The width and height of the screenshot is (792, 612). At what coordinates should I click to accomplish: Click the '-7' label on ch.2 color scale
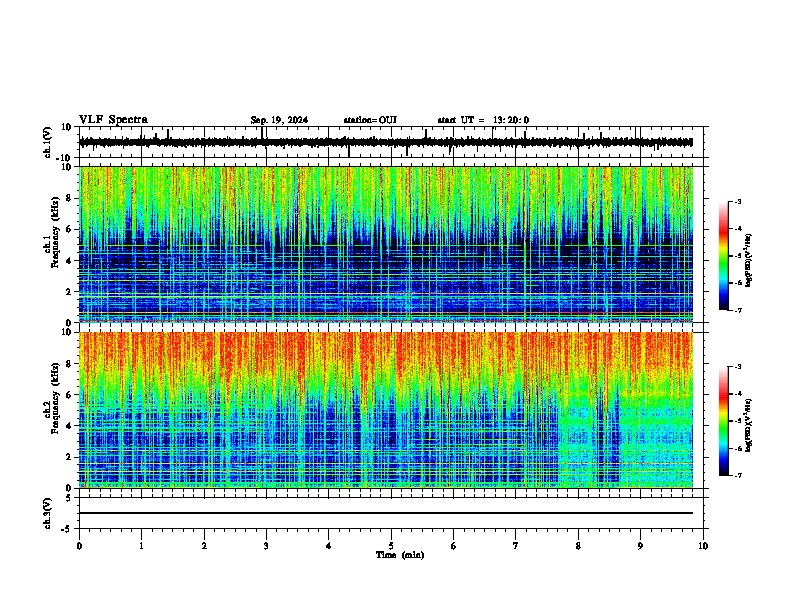tap(737, 476)
